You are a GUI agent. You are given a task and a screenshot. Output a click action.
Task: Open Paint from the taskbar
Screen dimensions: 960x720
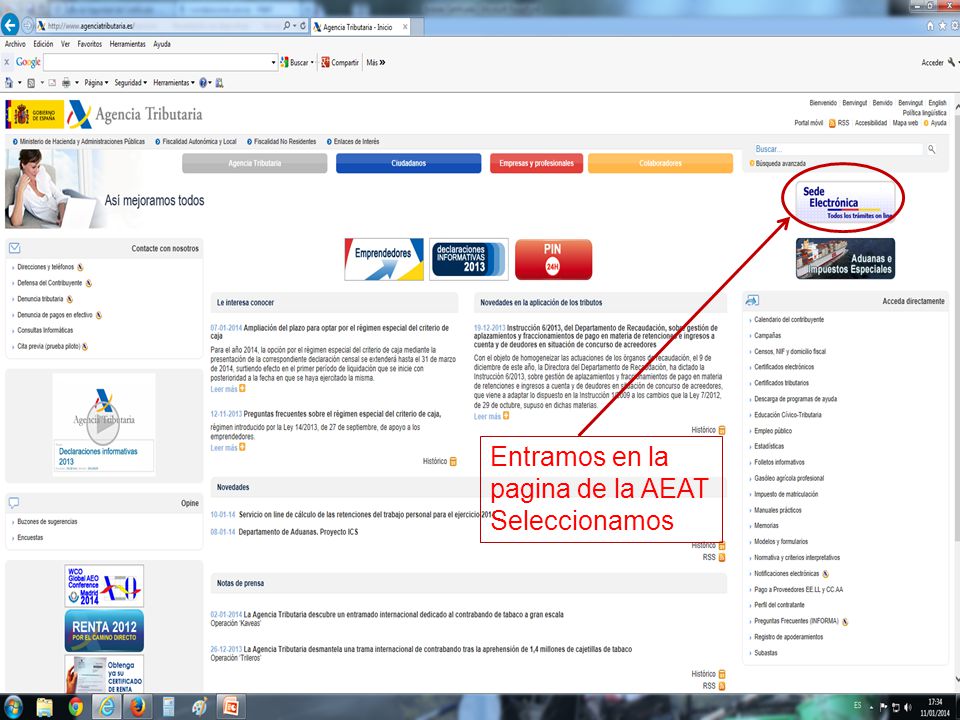pos(199,707)
